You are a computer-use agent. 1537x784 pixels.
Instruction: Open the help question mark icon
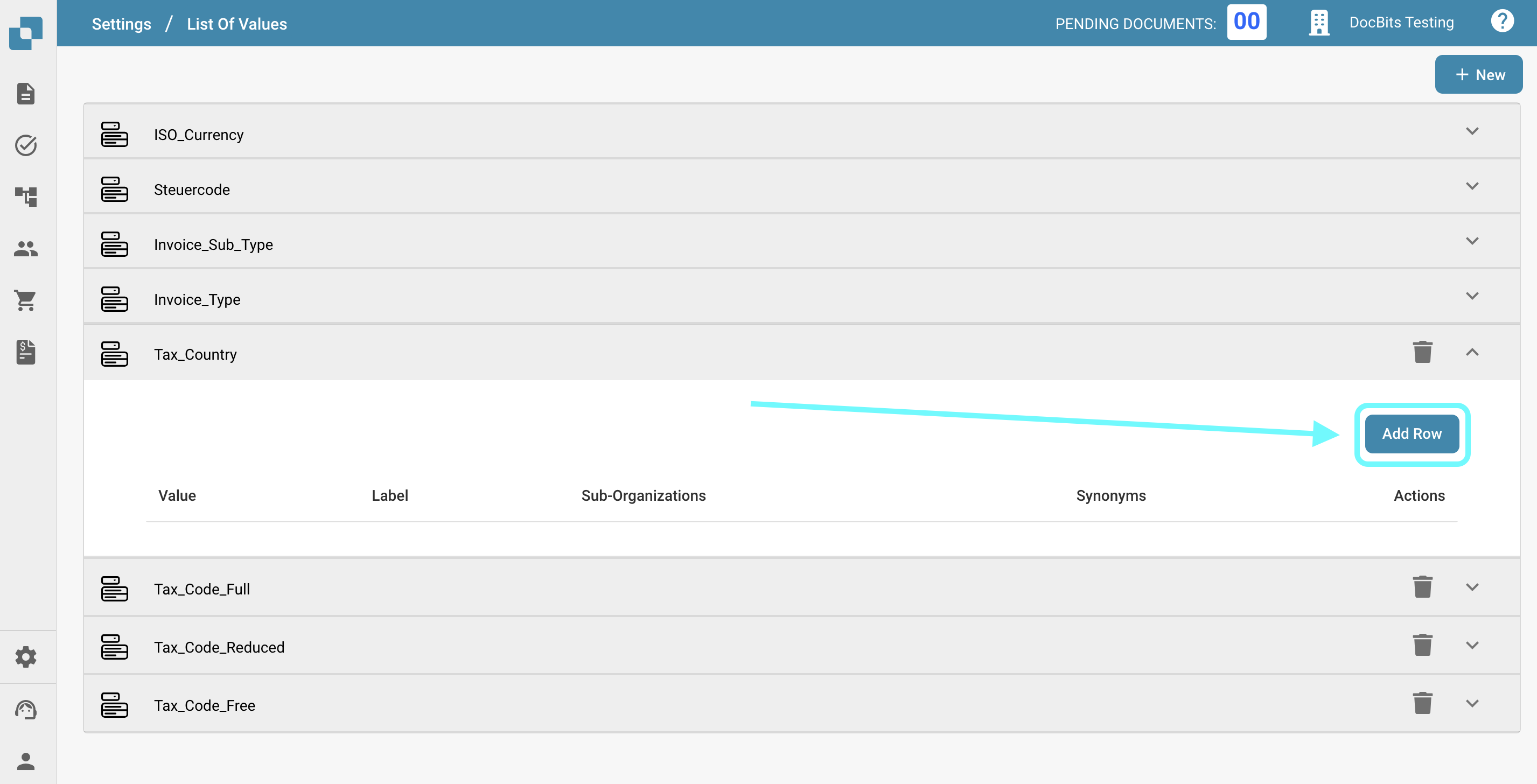pyautogui.click(x=1502, y=22)
